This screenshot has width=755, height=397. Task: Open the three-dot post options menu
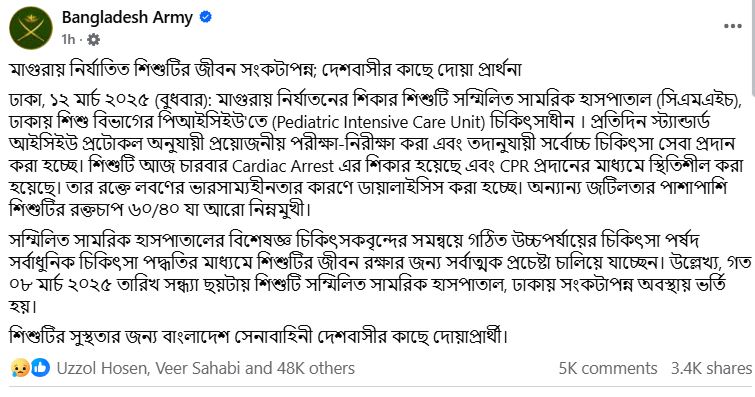tap(733, 26)
